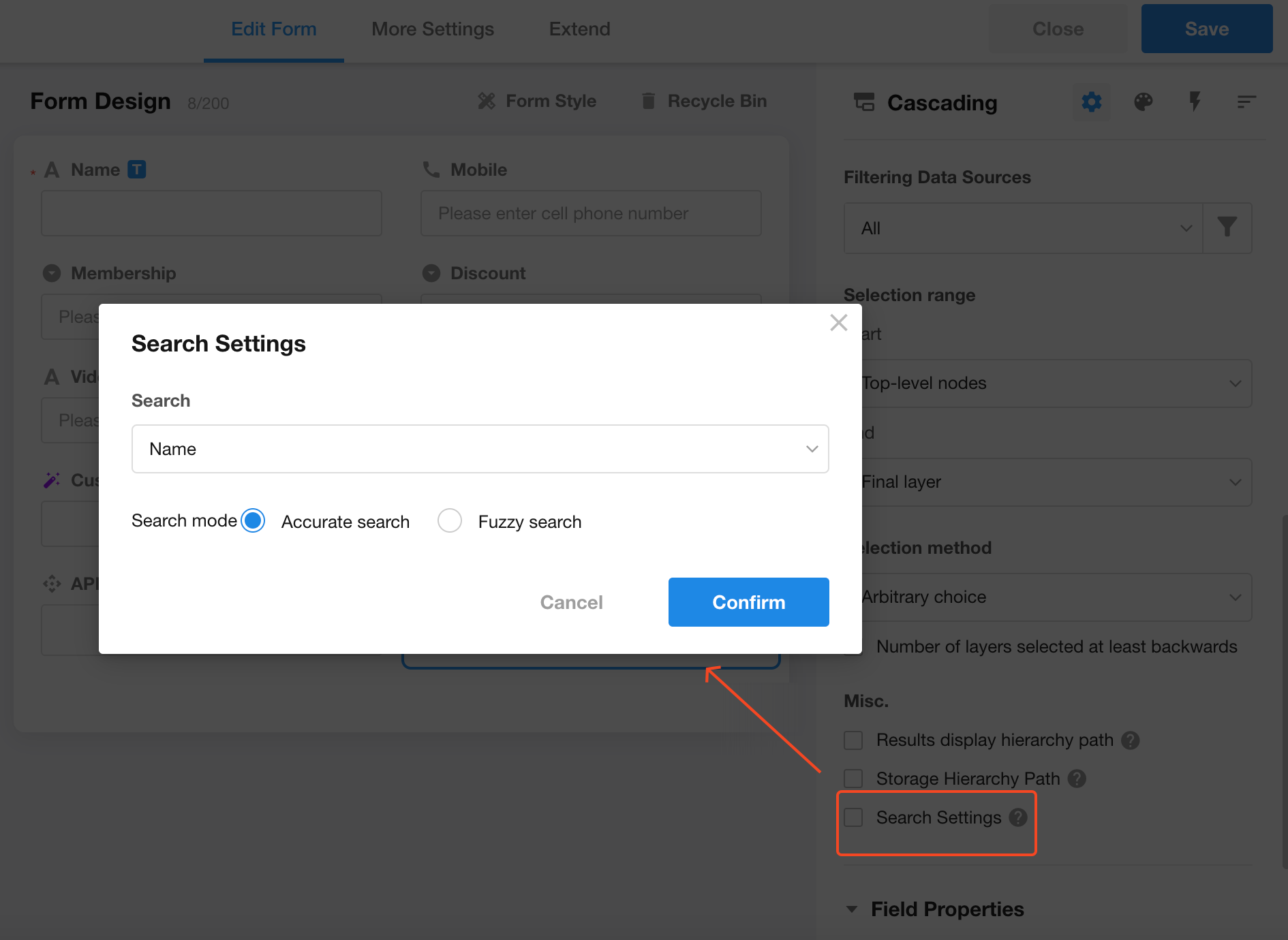Switch to the Edit Form tab

274,29
